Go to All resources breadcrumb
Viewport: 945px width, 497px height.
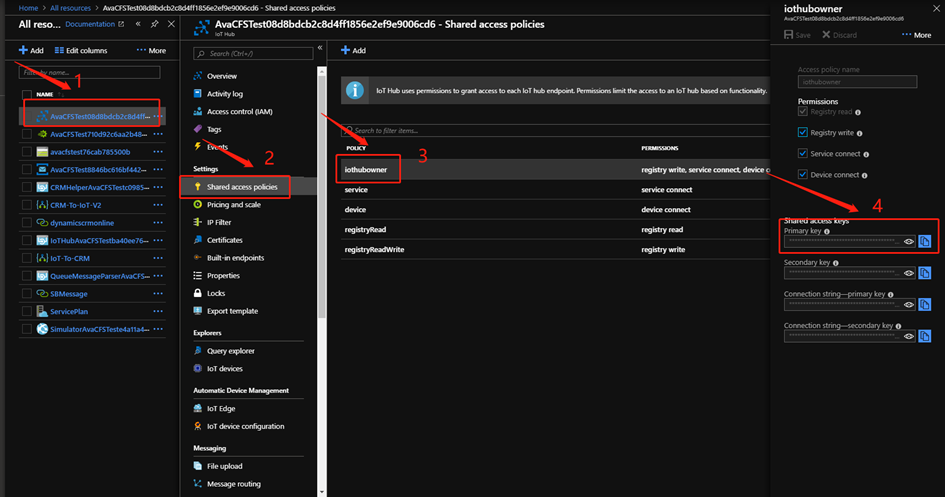pos(71,8)
